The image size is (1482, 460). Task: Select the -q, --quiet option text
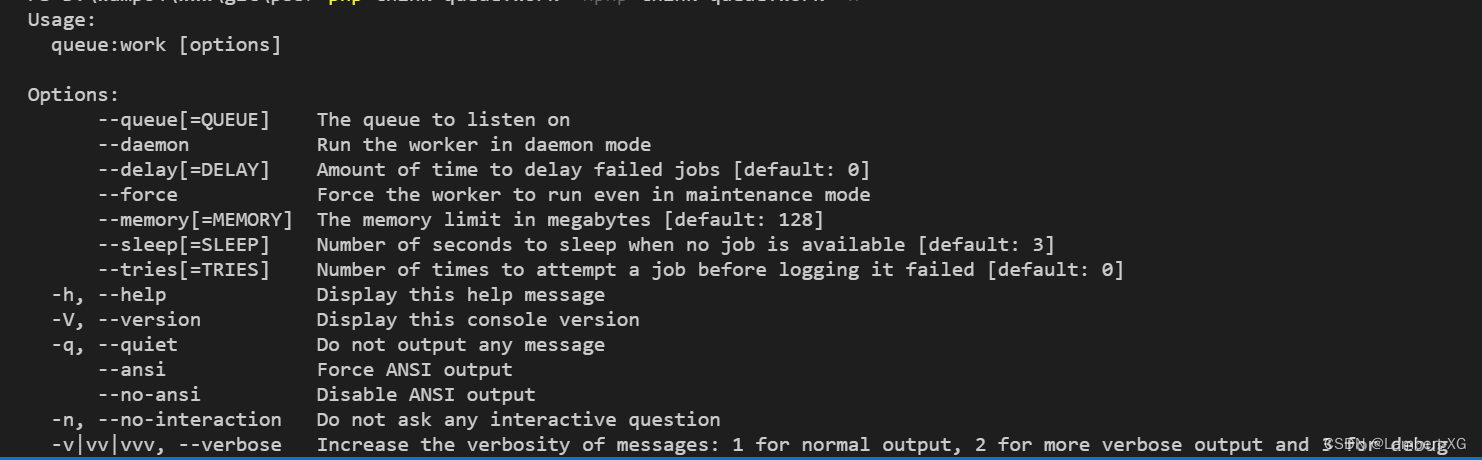[115, 345]
